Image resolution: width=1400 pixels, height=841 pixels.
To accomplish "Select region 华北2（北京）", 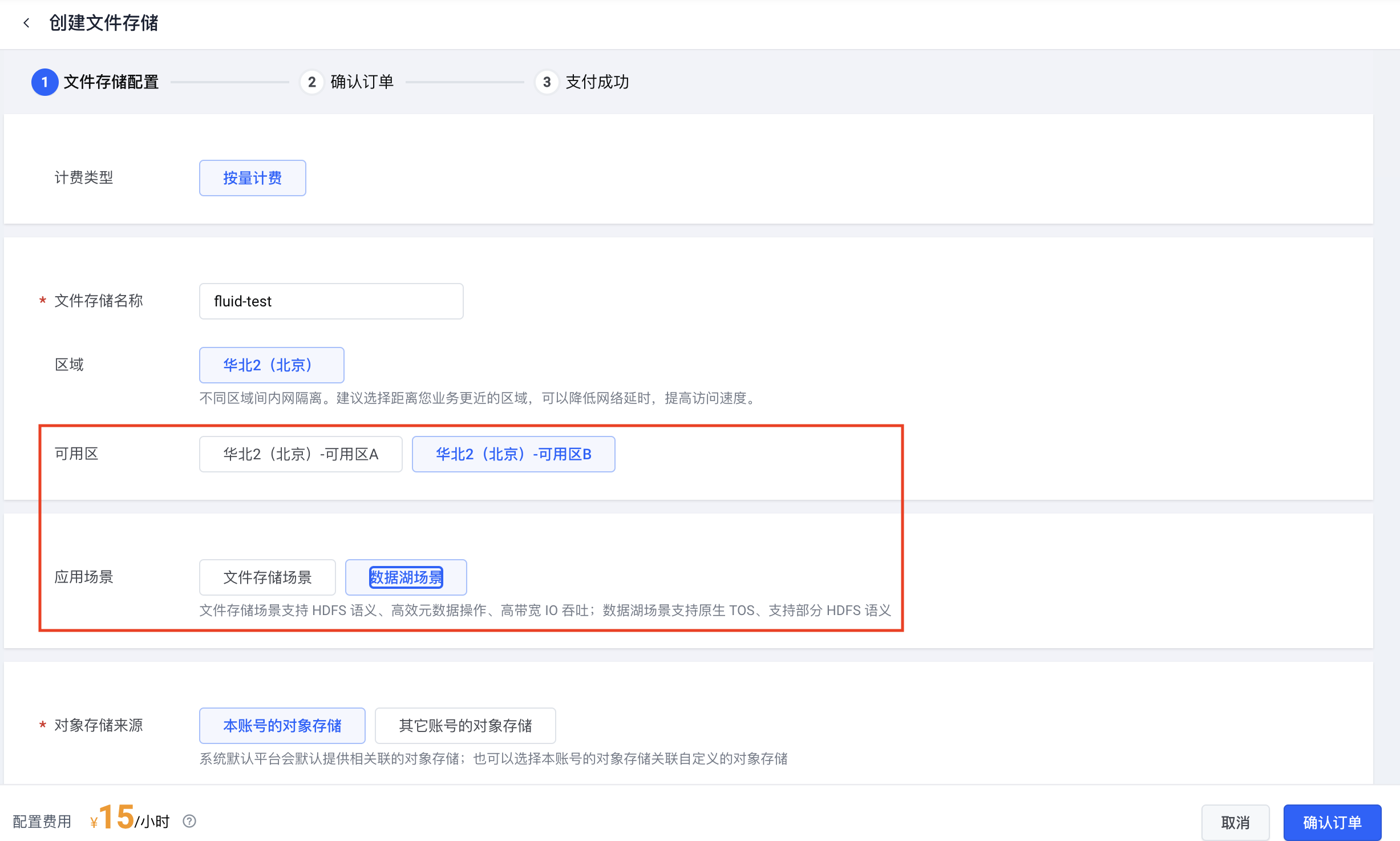I will [x=271, y=365].
